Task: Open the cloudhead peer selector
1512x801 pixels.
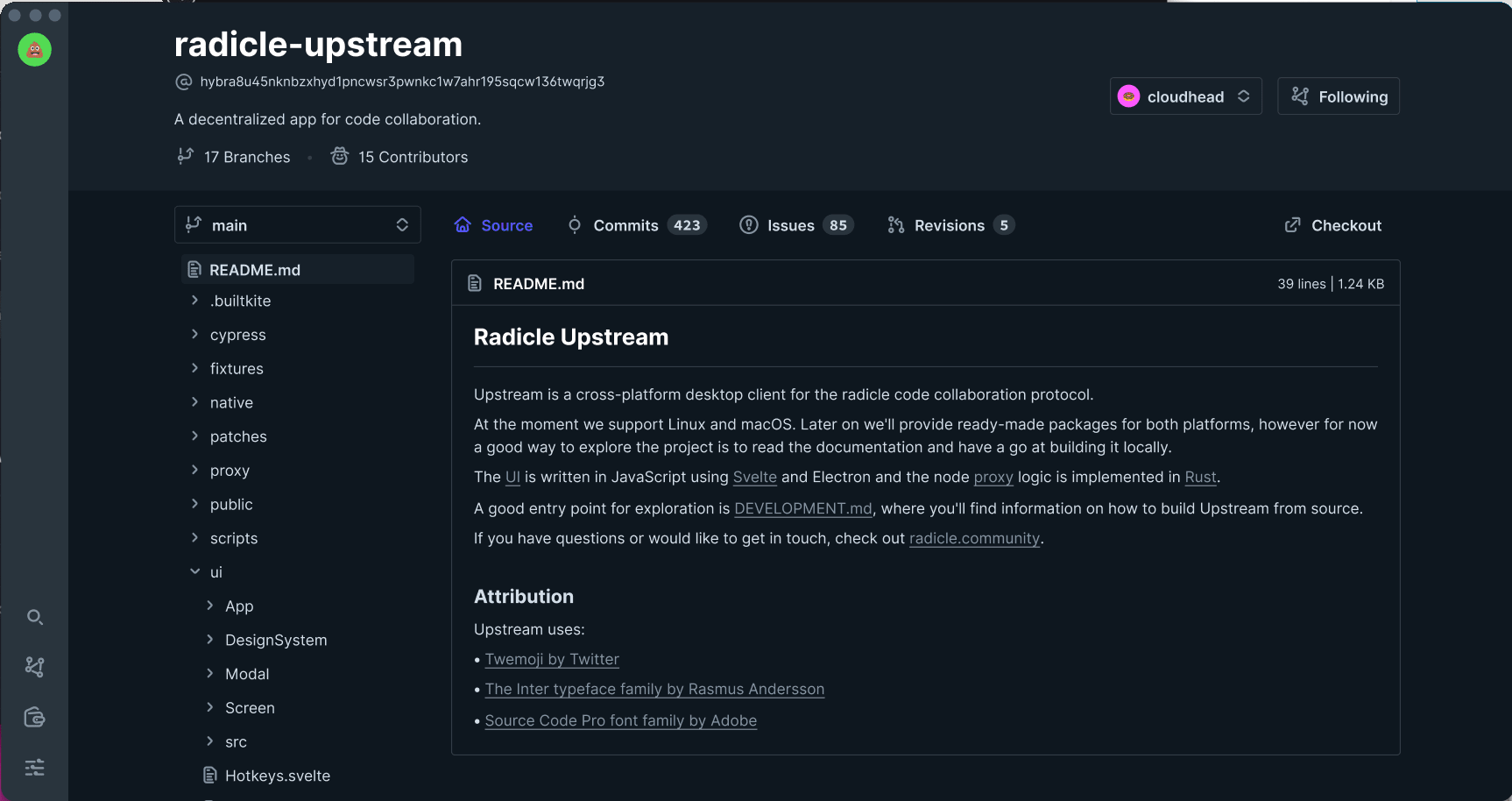Action: 1185,96
